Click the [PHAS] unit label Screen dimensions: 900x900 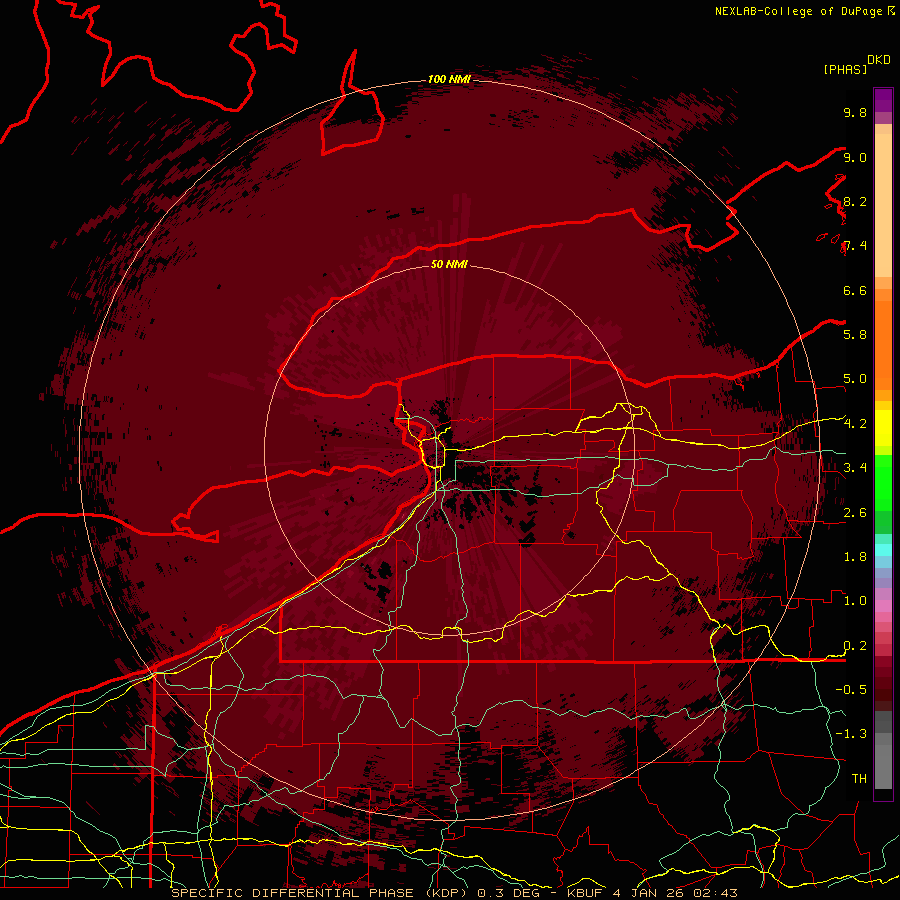pyautogui.click(x=845, y=70)
